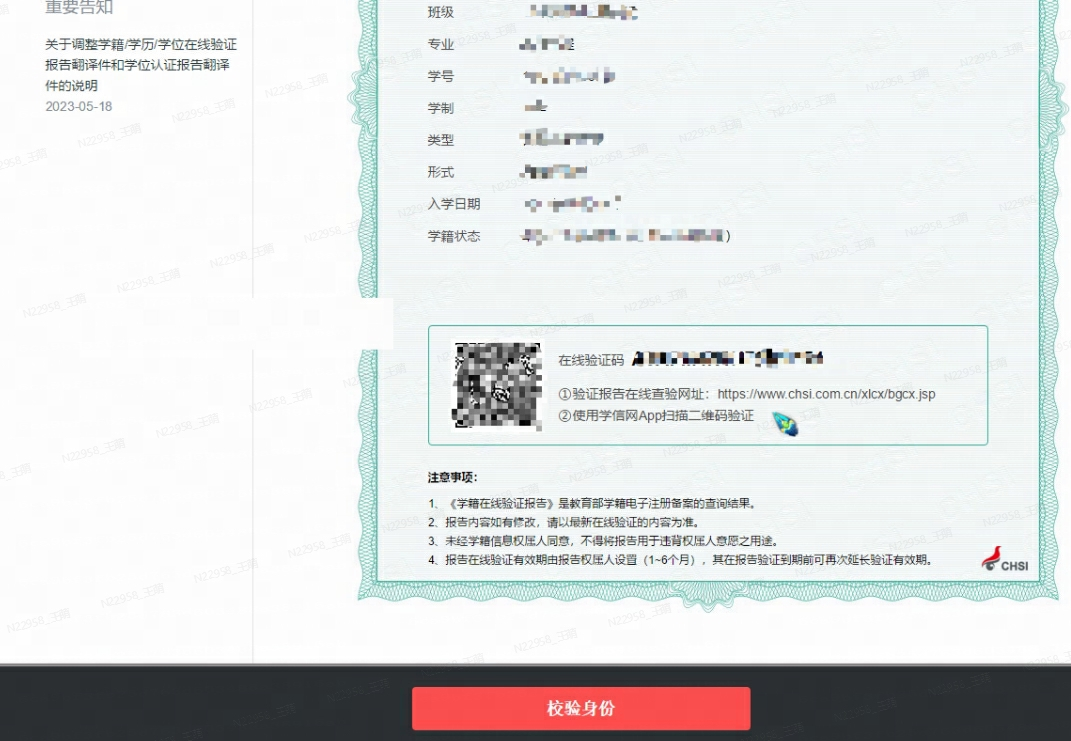Image resolution: width=1071 pixels, height=741 pixels.
Task: Click the 类型 field label
Action: (x=440, y=141)
